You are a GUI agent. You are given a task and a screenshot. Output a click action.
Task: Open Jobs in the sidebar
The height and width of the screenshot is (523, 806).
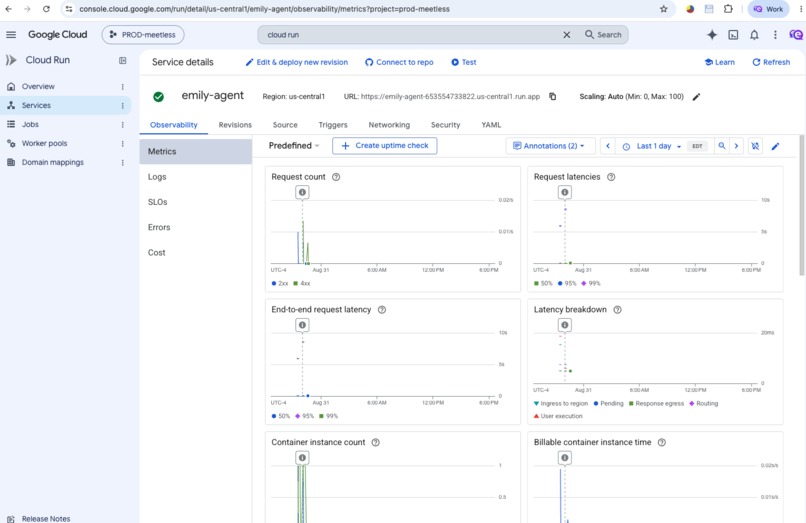click(30, 124)
